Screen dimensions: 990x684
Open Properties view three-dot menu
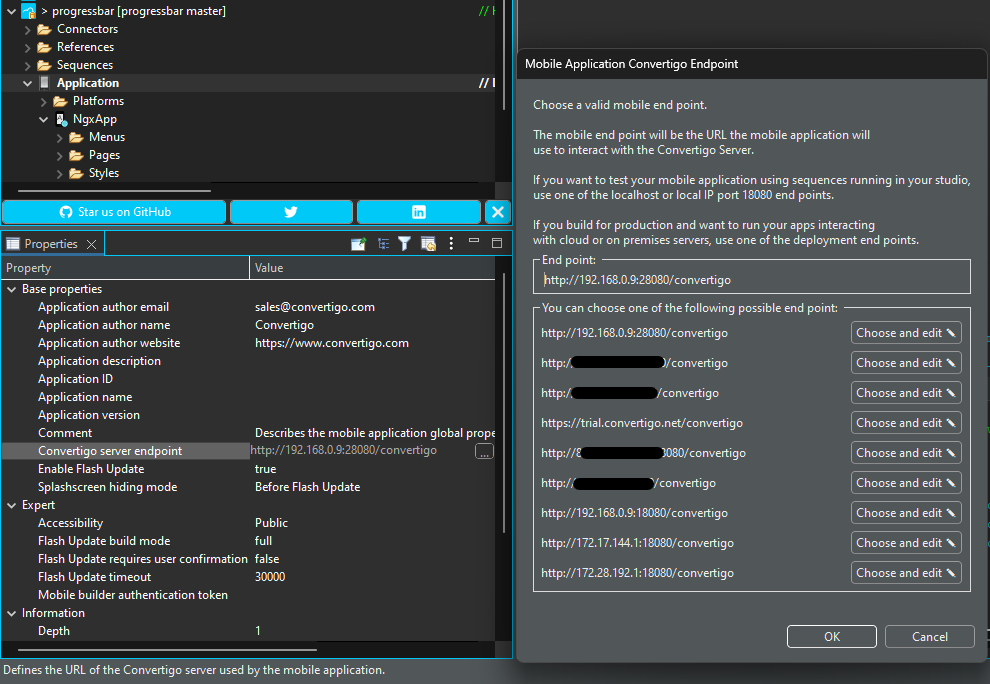click(x=451, y=244)
